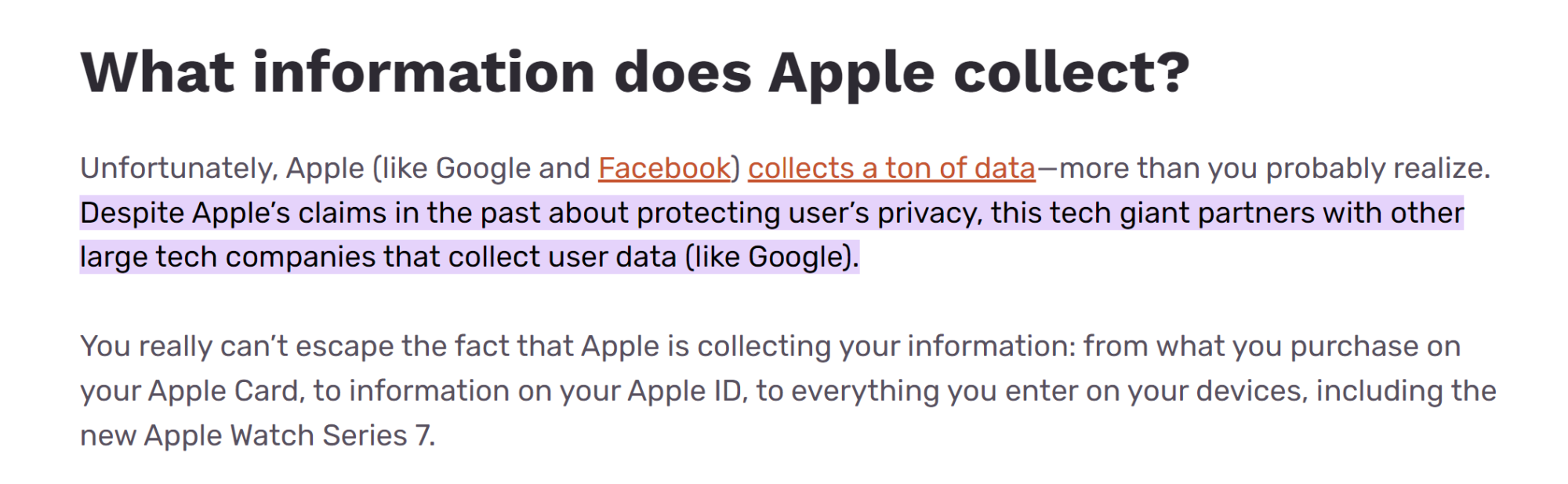The height and width of the screenshot is (484, 1568).
Task: Click the heading "What information does Apple collect?"
Action: click(x=635, y=73)
